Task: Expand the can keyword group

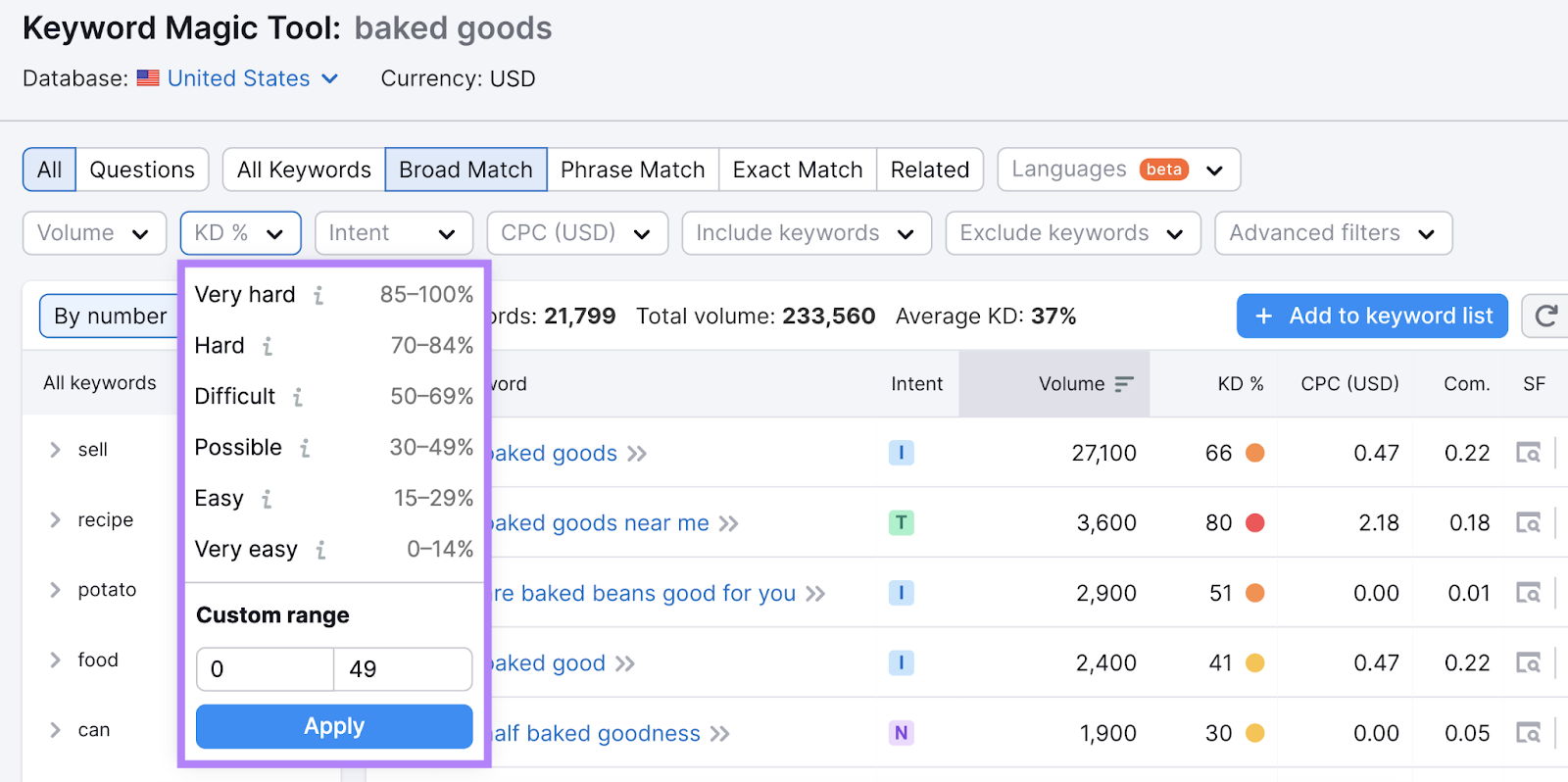Action: pos(55,730)
